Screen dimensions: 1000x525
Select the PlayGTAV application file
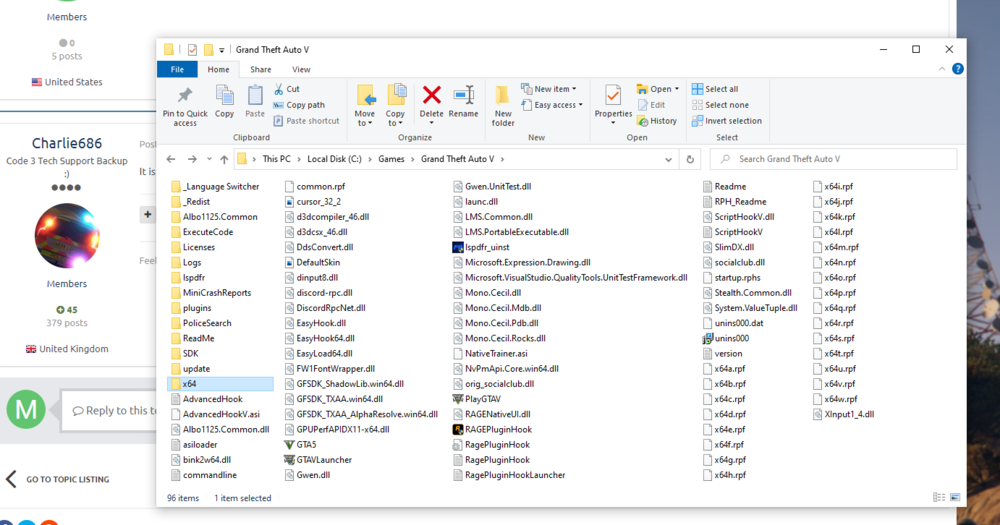click(476, 399)
